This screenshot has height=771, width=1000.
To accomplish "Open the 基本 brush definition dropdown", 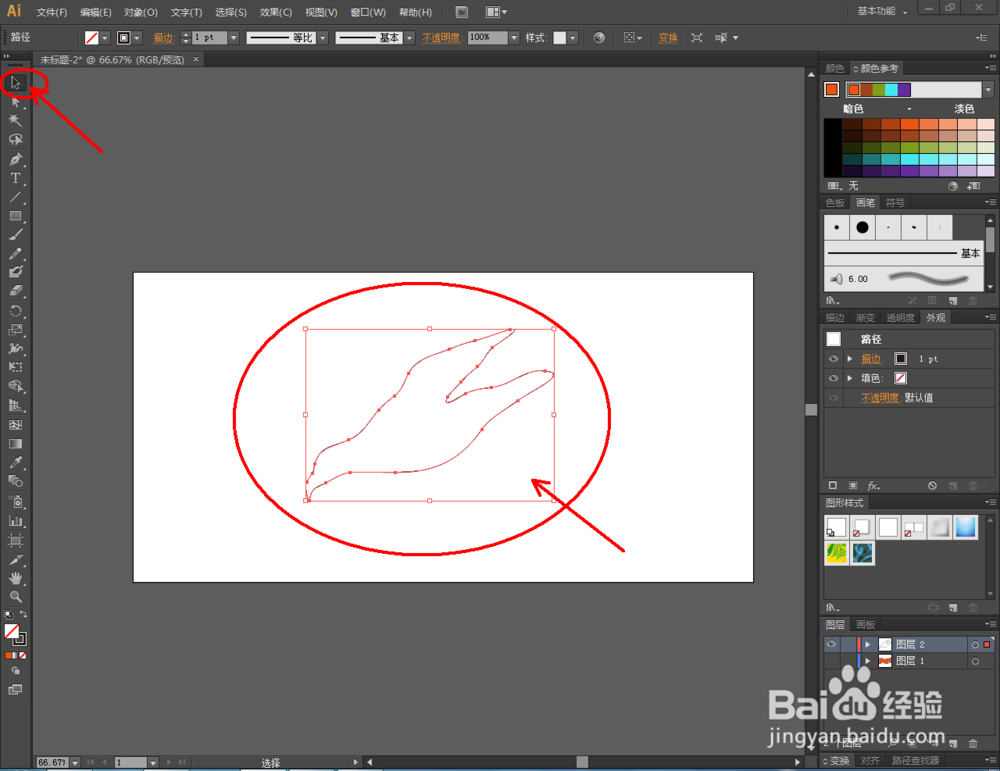I will 409,38.
